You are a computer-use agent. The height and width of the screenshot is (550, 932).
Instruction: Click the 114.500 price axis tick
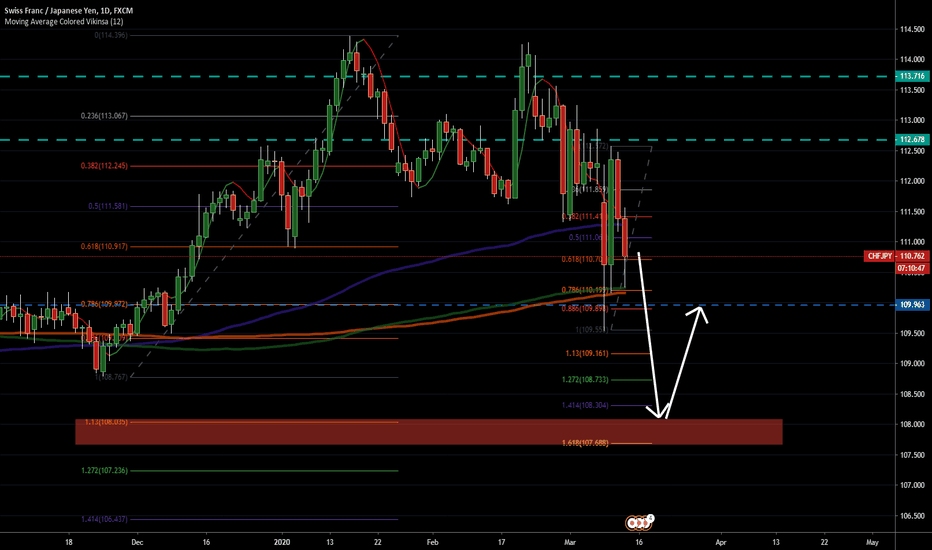pos(912,29)
